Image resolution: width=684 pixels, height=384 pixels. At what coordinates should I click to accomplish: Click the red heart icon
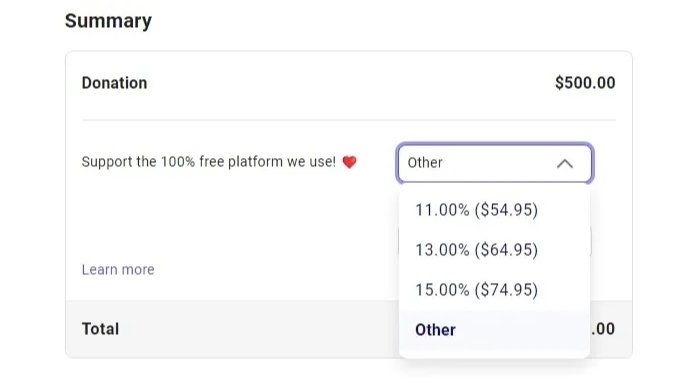[349, 162]
